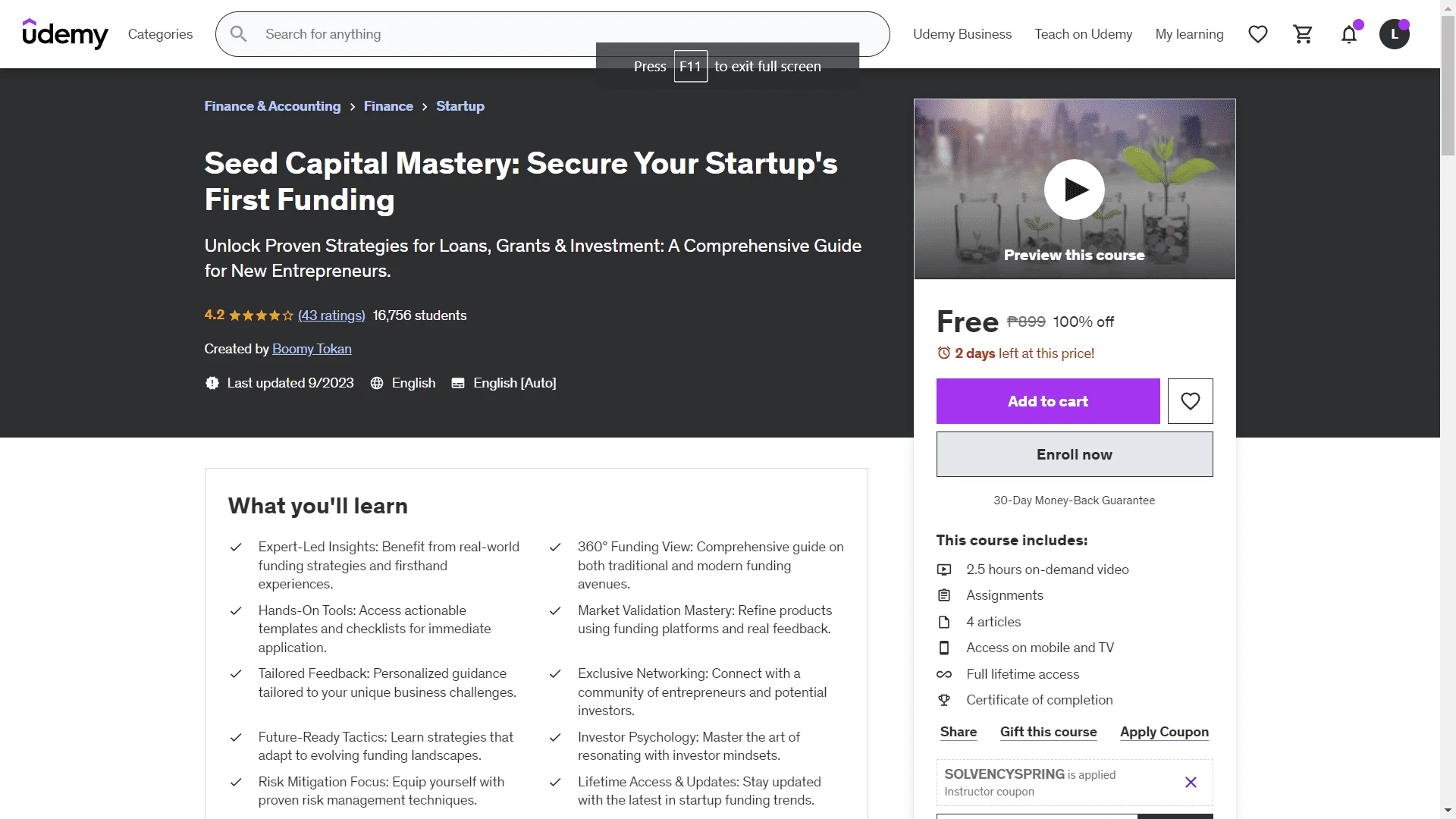Click 'Full lifetime access' text
This screenshot has height=819, width=1456.
click(1022, 674)
